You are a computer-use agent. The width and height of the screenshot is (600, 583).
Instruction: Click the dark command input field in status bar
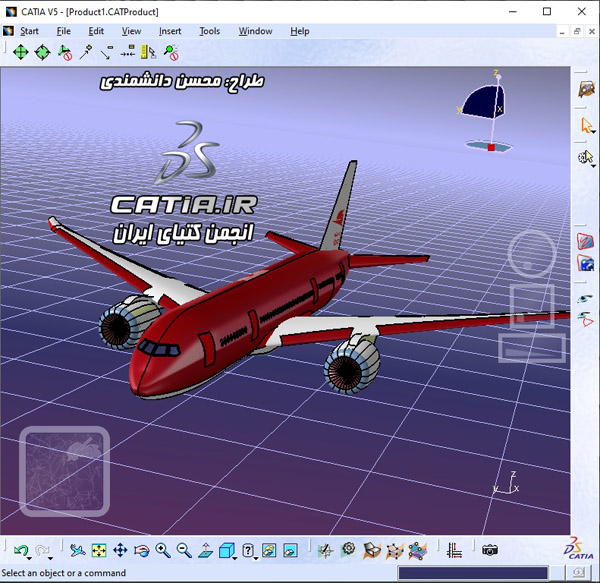point(473,573)
